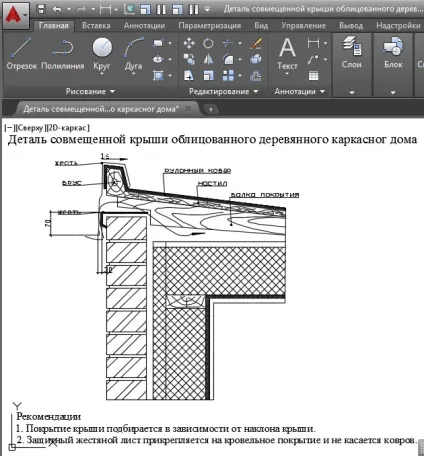
Task: Click the Move tool icon
Action: coord(189,43)
